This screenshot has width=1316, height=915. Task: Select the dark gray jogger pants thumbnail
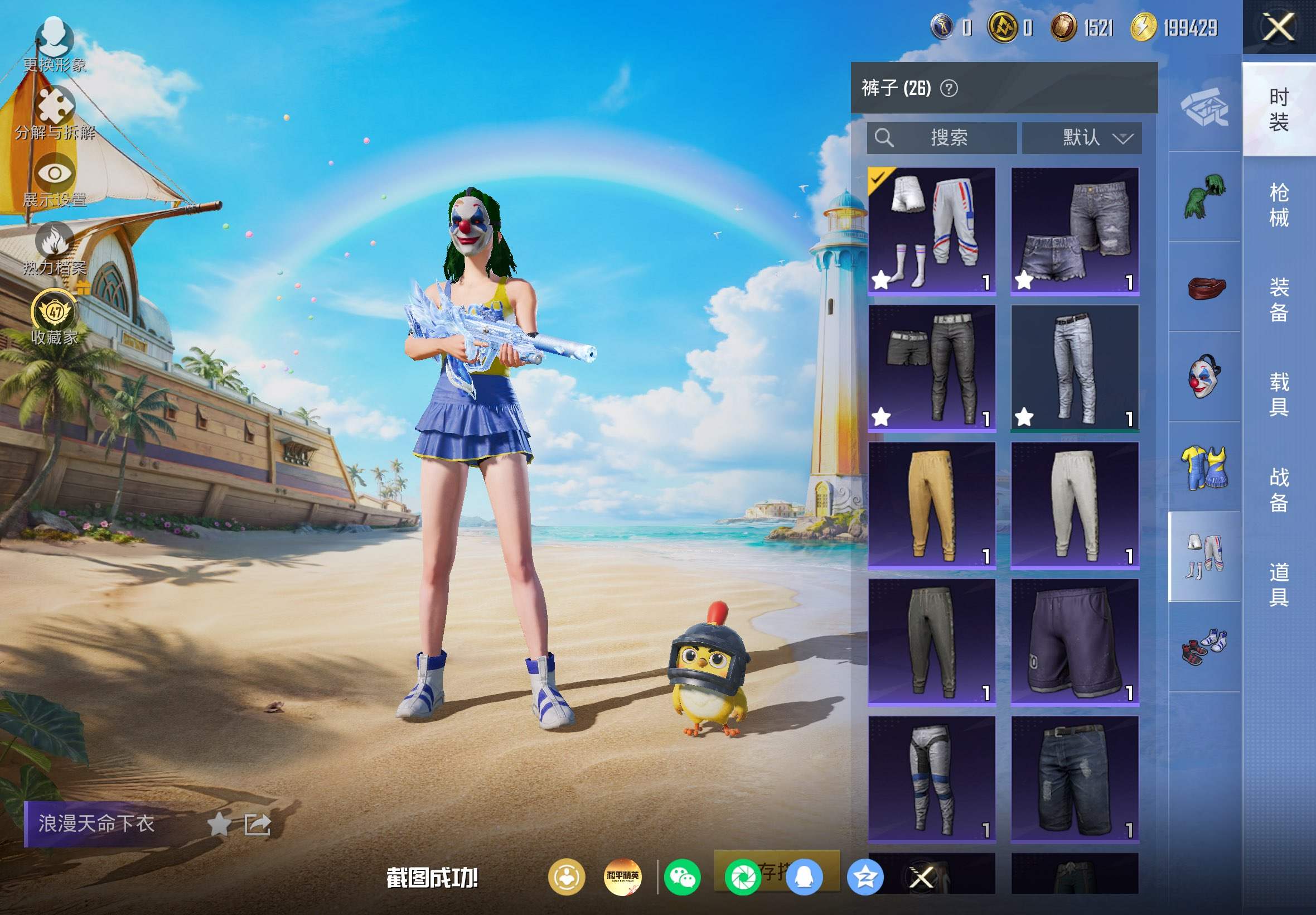tap(932, 642)
